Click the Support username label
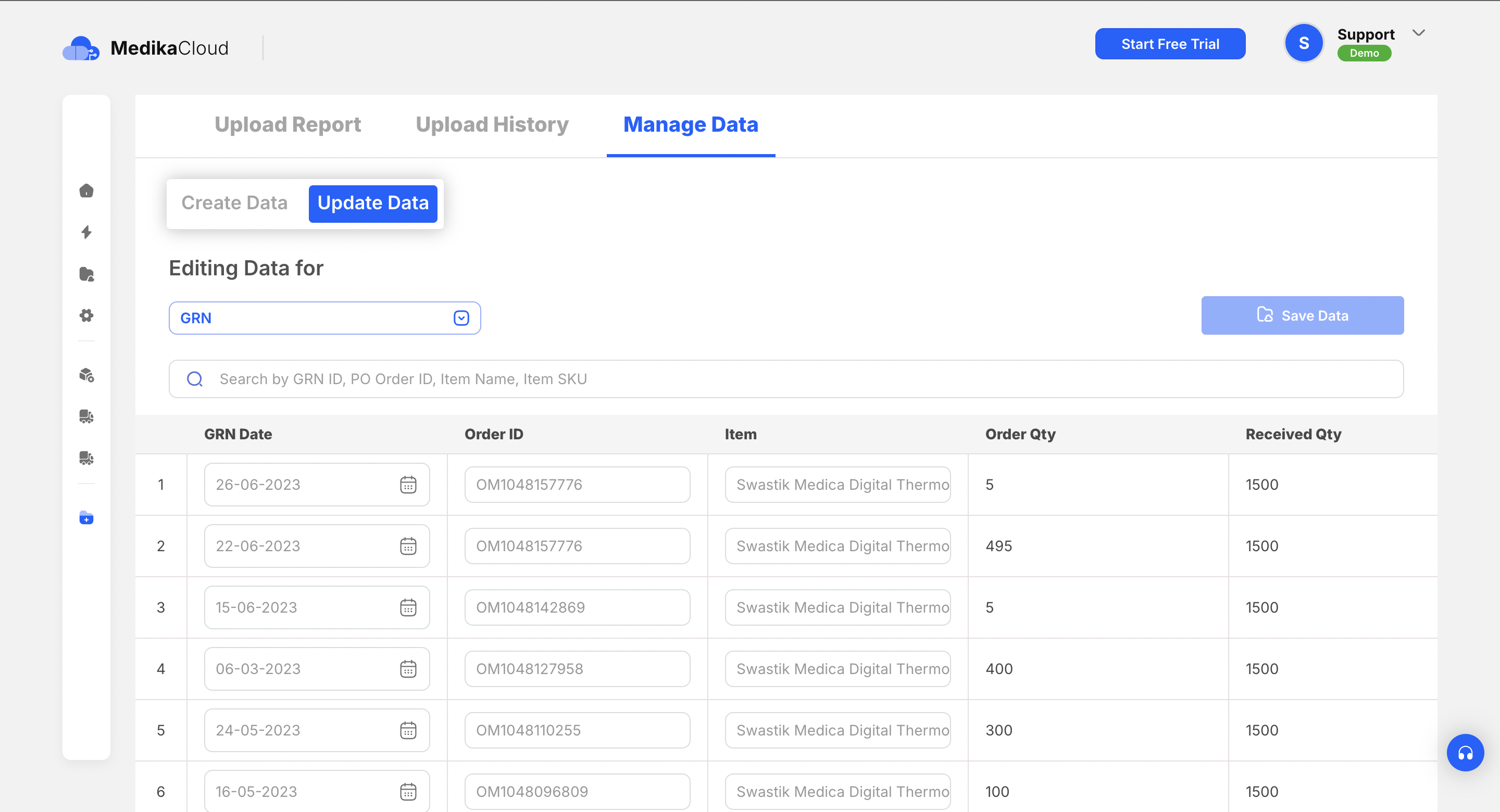Image resolution: width=1500 pixels, height=812 pixels. pyautogui.click(x=1366, y=34)
